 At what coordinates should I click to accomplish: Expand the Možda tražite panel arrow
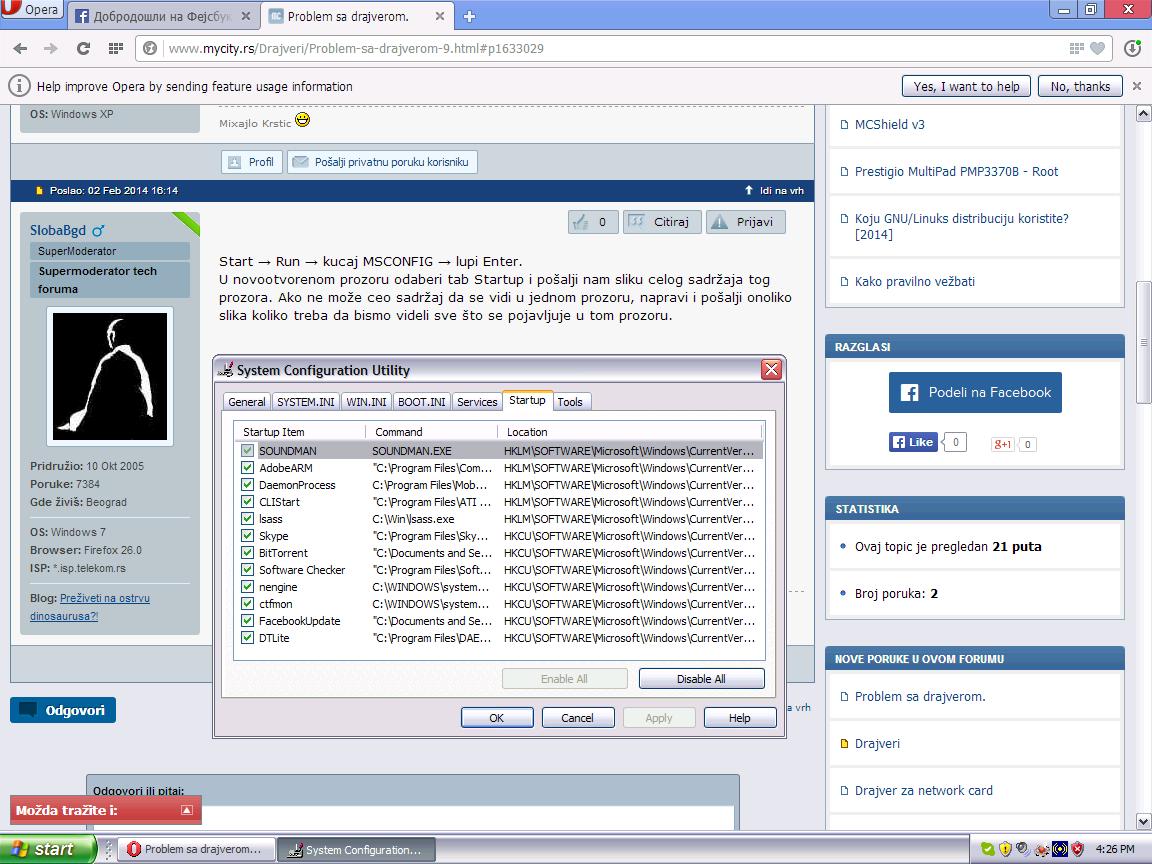187,810
